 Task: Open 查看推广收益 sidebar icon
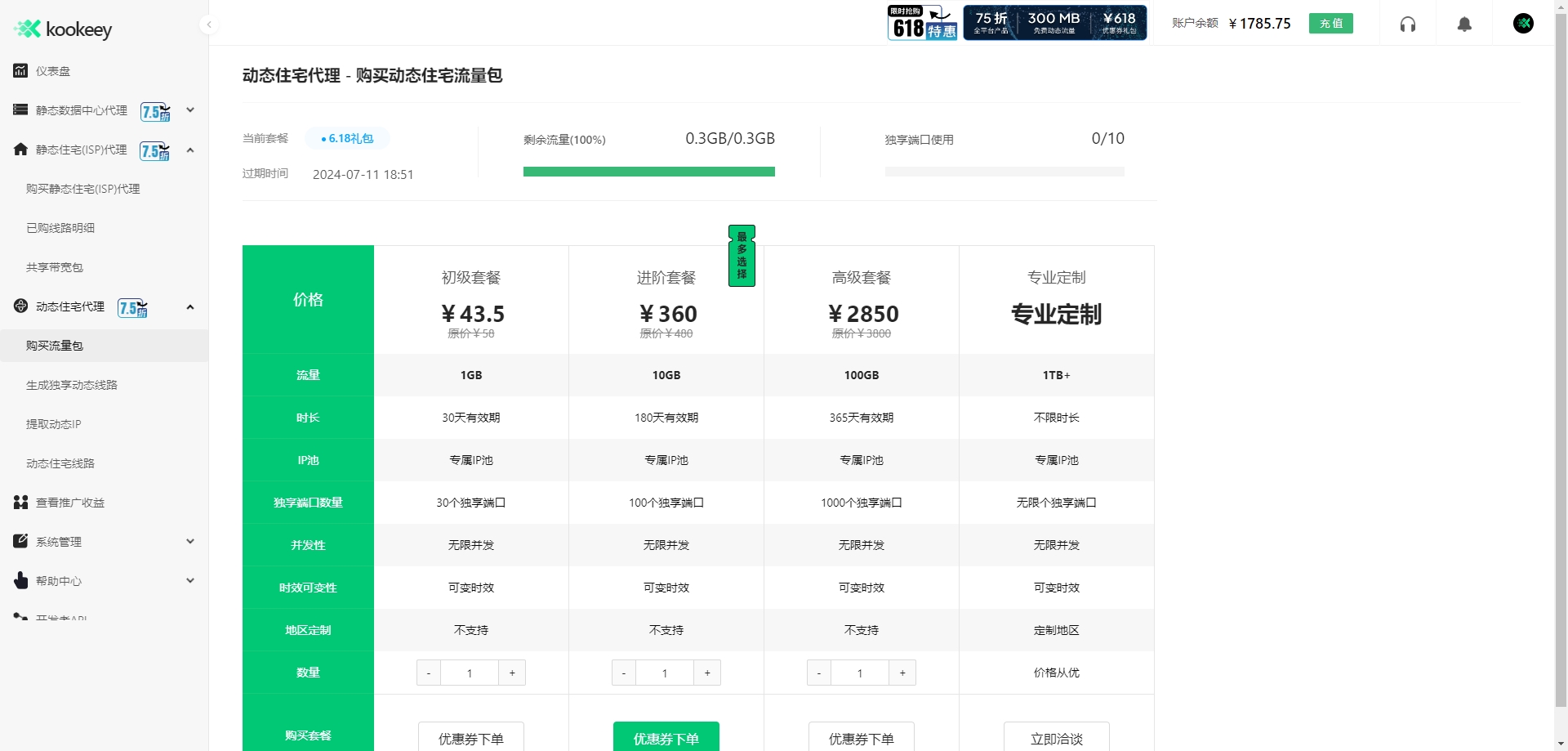(x=20, y=502)
